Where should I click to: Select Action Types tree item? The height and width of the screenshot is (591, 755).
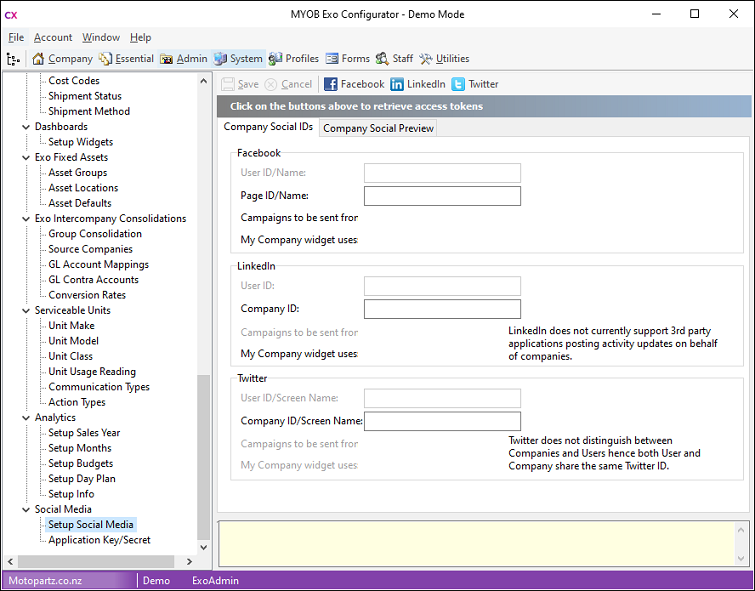pyautogui.click(x=77, y=402)
